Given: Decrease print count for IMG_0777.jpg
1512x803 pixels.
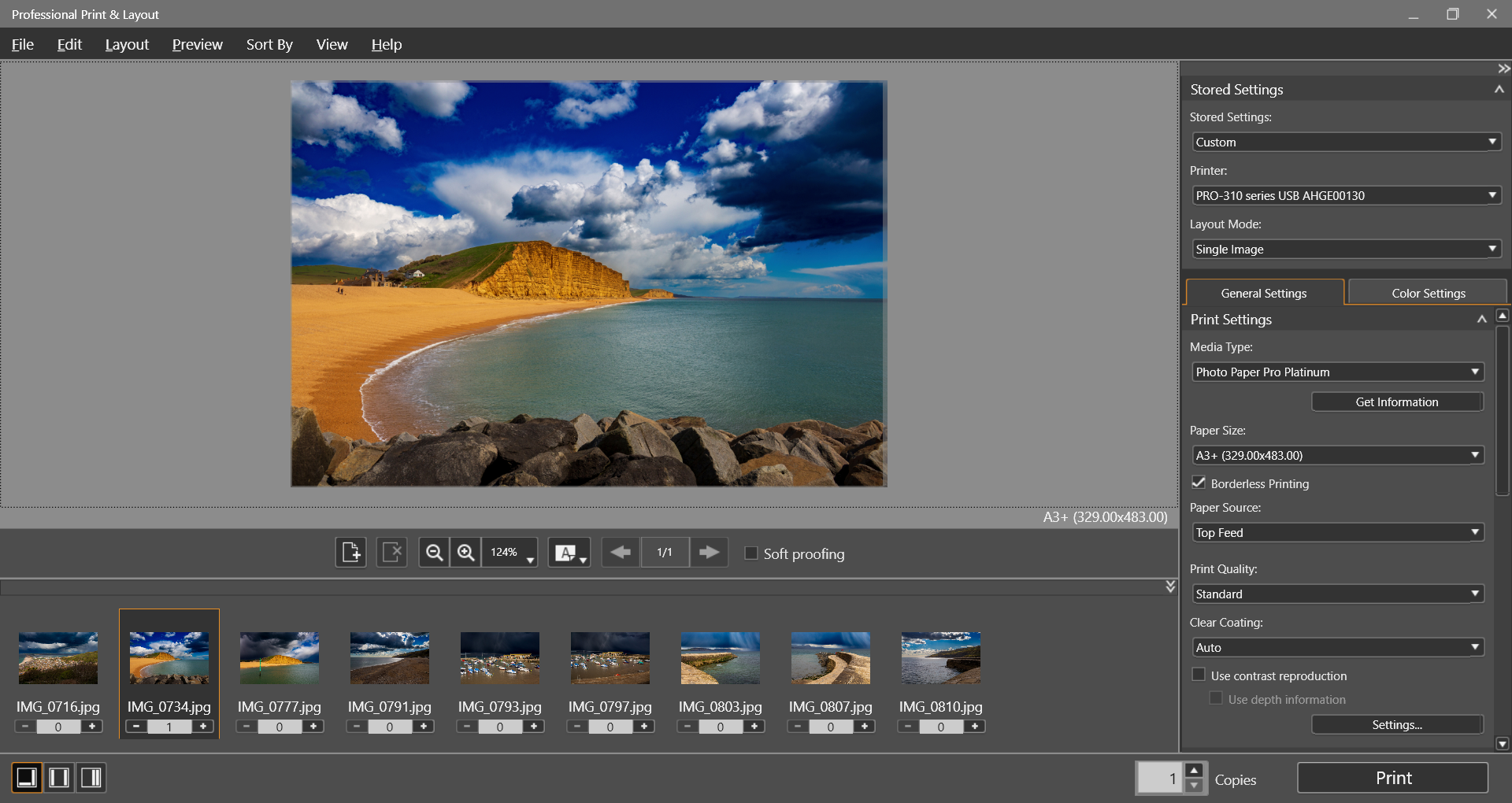Looking at the screenshot, I should click(246, 727).
